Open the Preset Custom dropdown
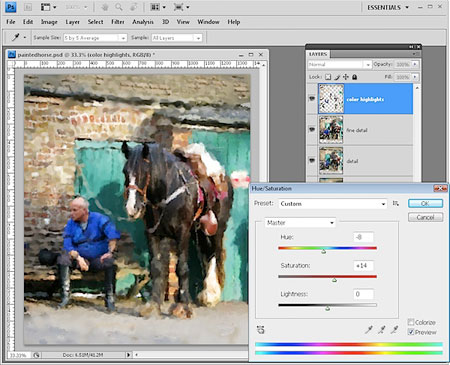The image size is (450, 365). 333,204
